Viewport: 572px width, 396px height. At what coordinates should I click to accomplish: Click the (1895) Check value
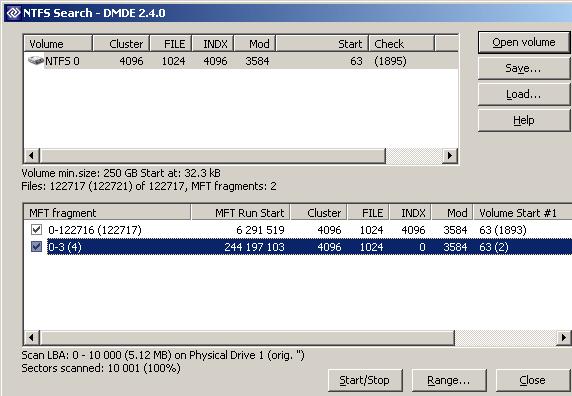(390, 61)
